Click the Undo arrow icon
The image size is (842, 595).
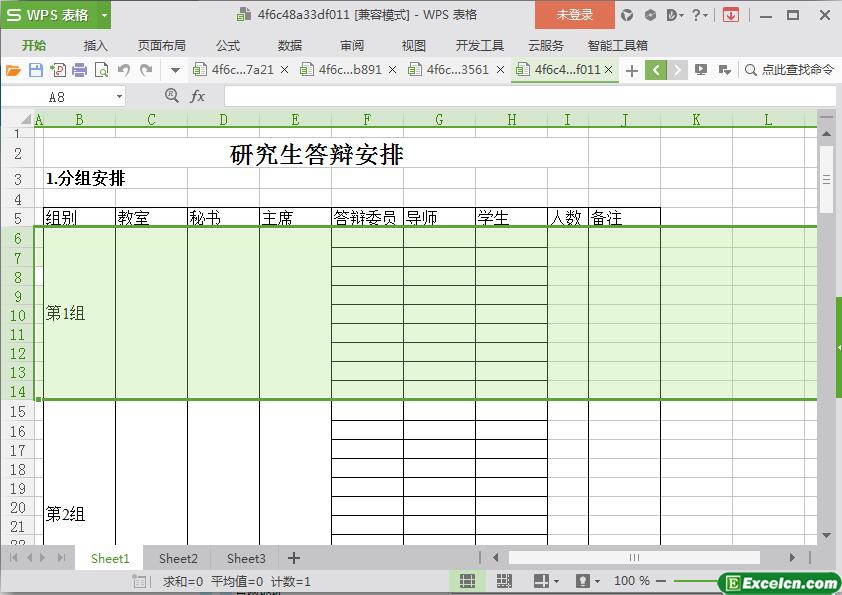point(124,70)
